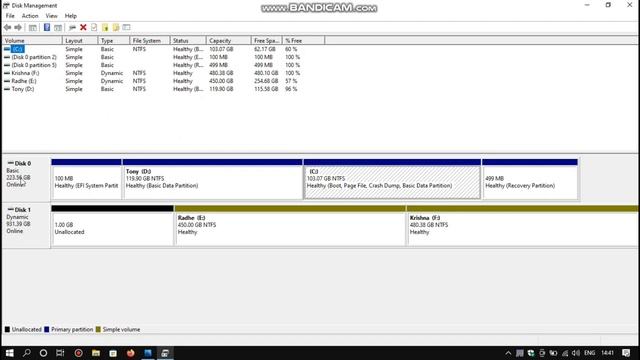This screenshot has width=640, height=360.
Task: Open the taskbar Search magnifier icon
Action: click(27, 353)
